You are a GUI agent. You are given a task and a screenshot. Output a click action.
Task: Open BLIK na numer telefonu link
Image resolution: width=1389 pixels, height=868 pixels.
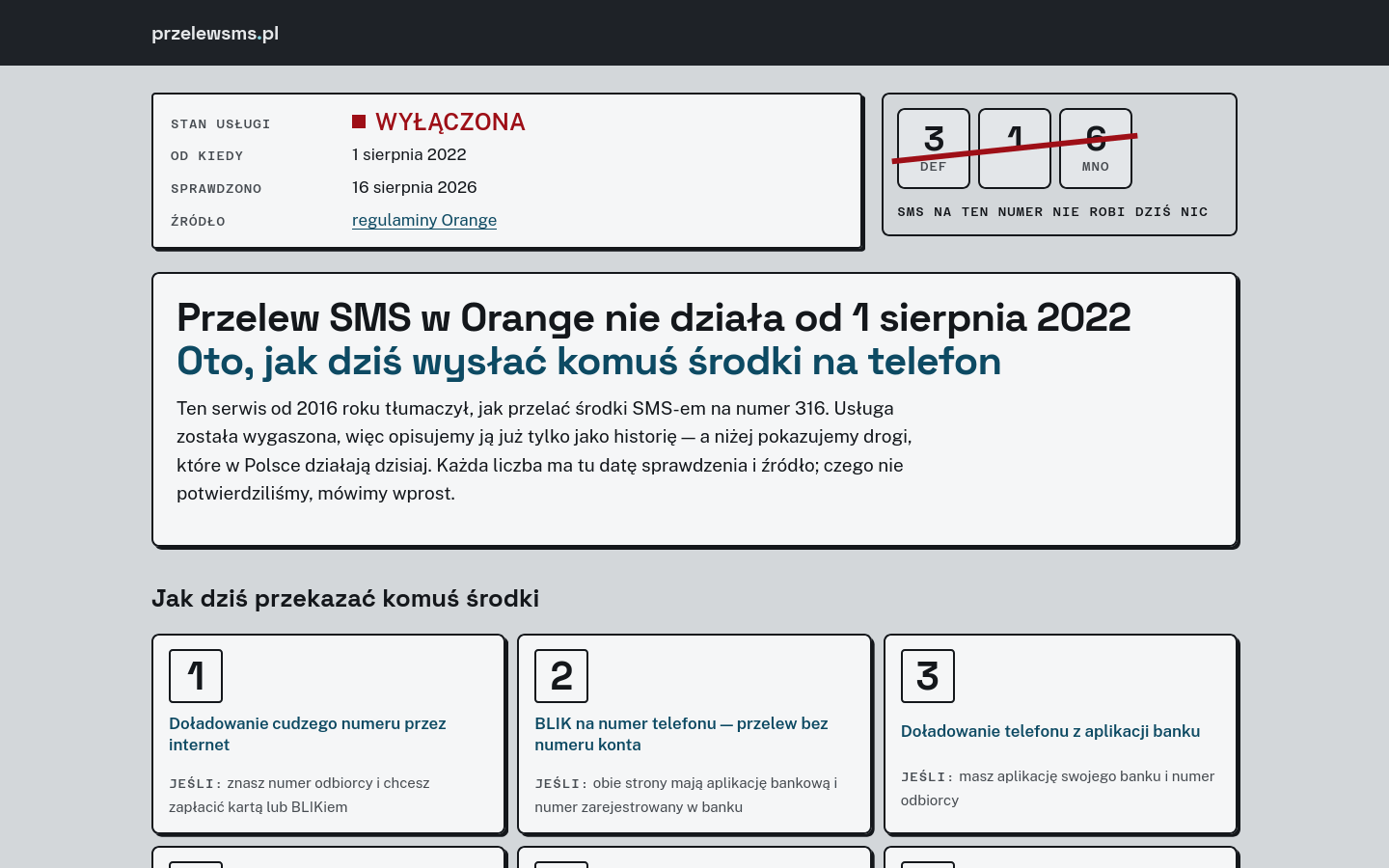(x=681, y=734)
